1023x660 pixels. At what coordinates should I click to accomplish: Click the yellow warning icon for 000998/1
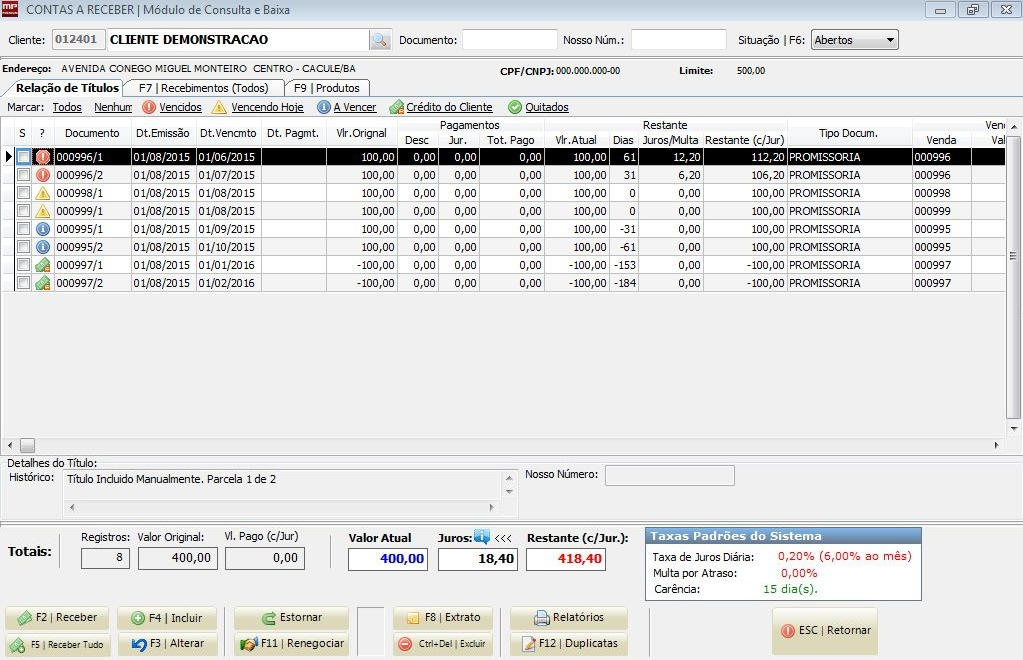point(42,193)
